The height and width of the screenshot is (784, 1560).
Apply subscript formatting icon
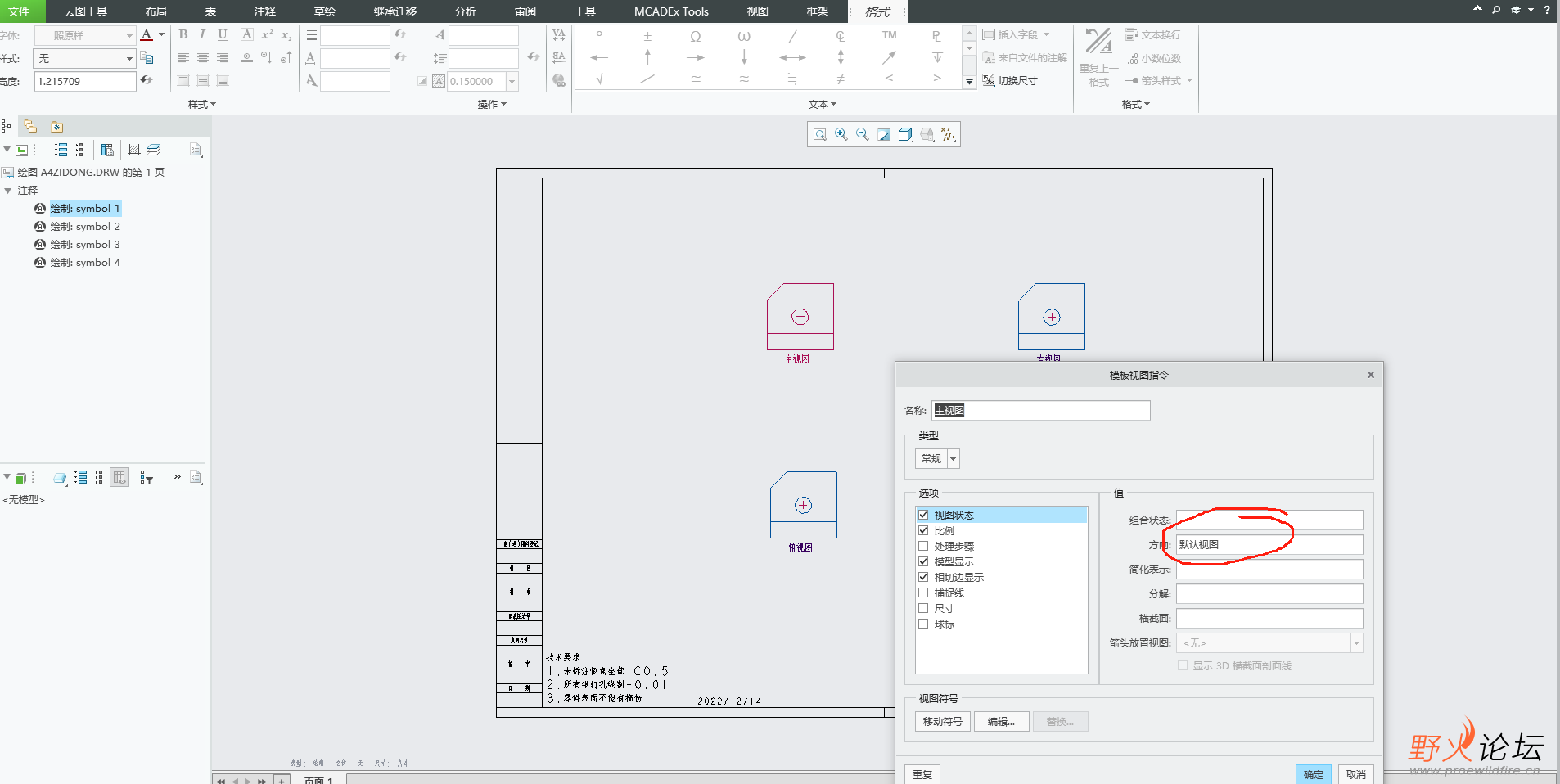(x=286, y=34)
